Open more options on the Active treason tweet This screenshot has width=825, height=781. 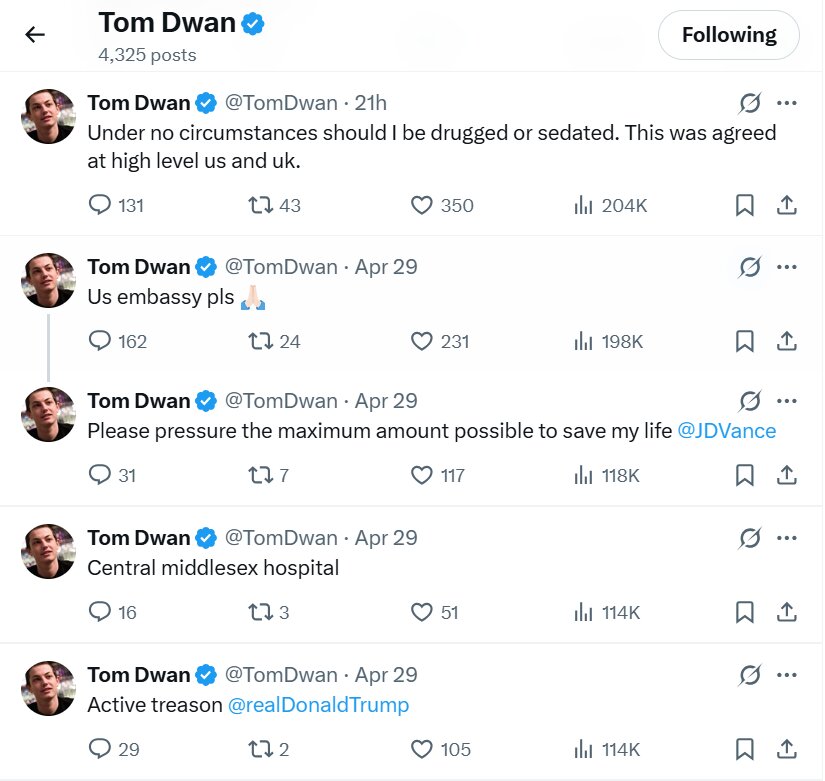point(787,674)
